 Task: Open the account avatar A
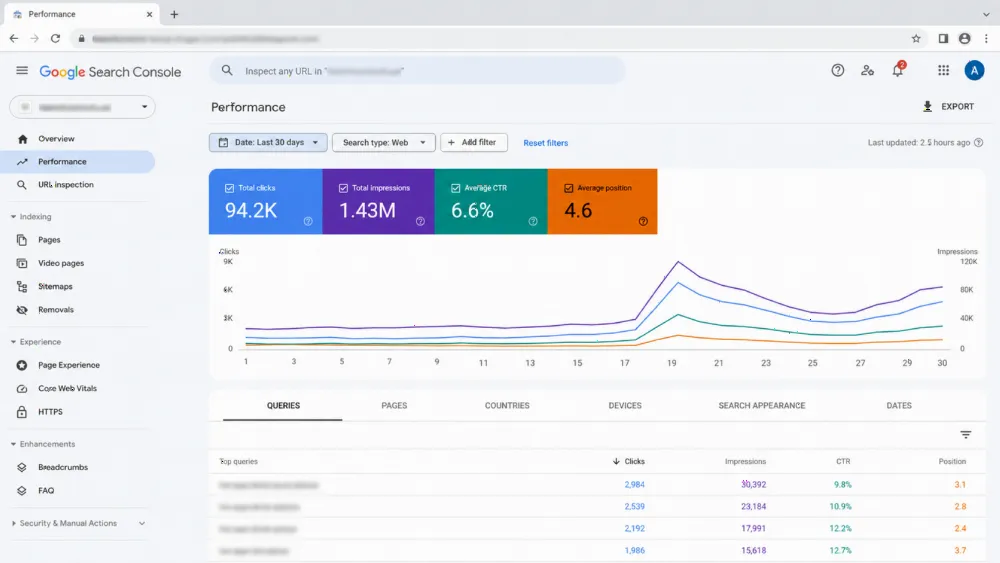pos(974,71)
